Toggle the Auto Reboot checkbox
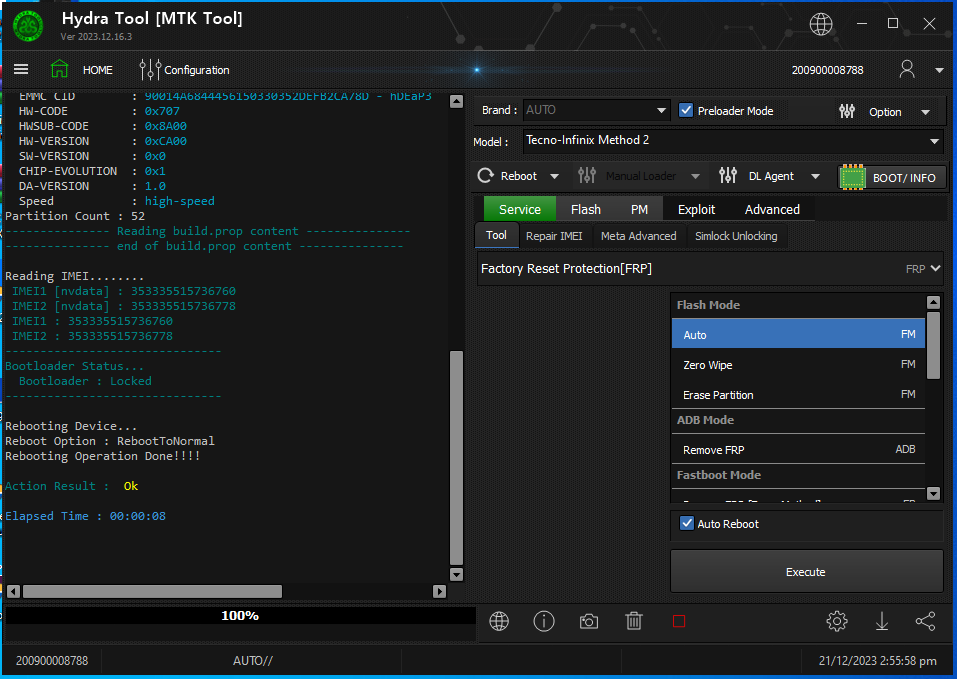The image size is (957, 679). point(687,523)
